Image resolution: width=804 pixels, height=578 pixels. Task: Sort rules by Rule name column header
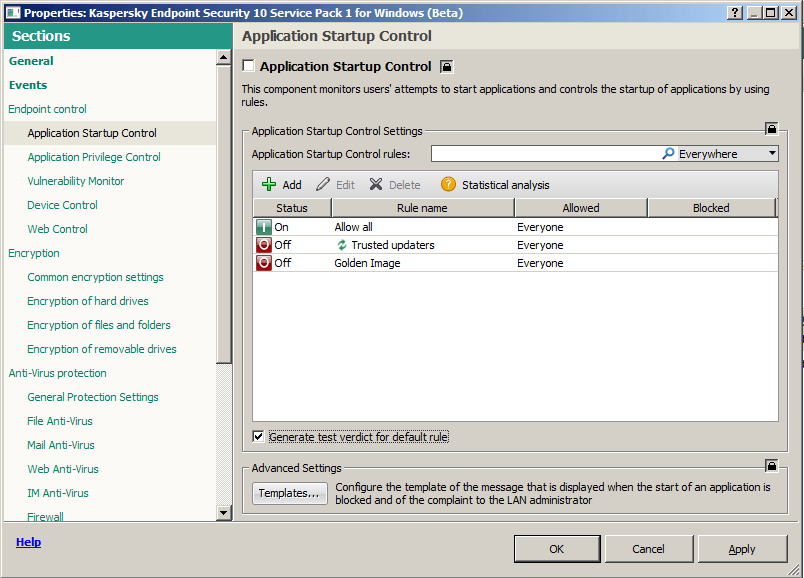coord(423,208)
